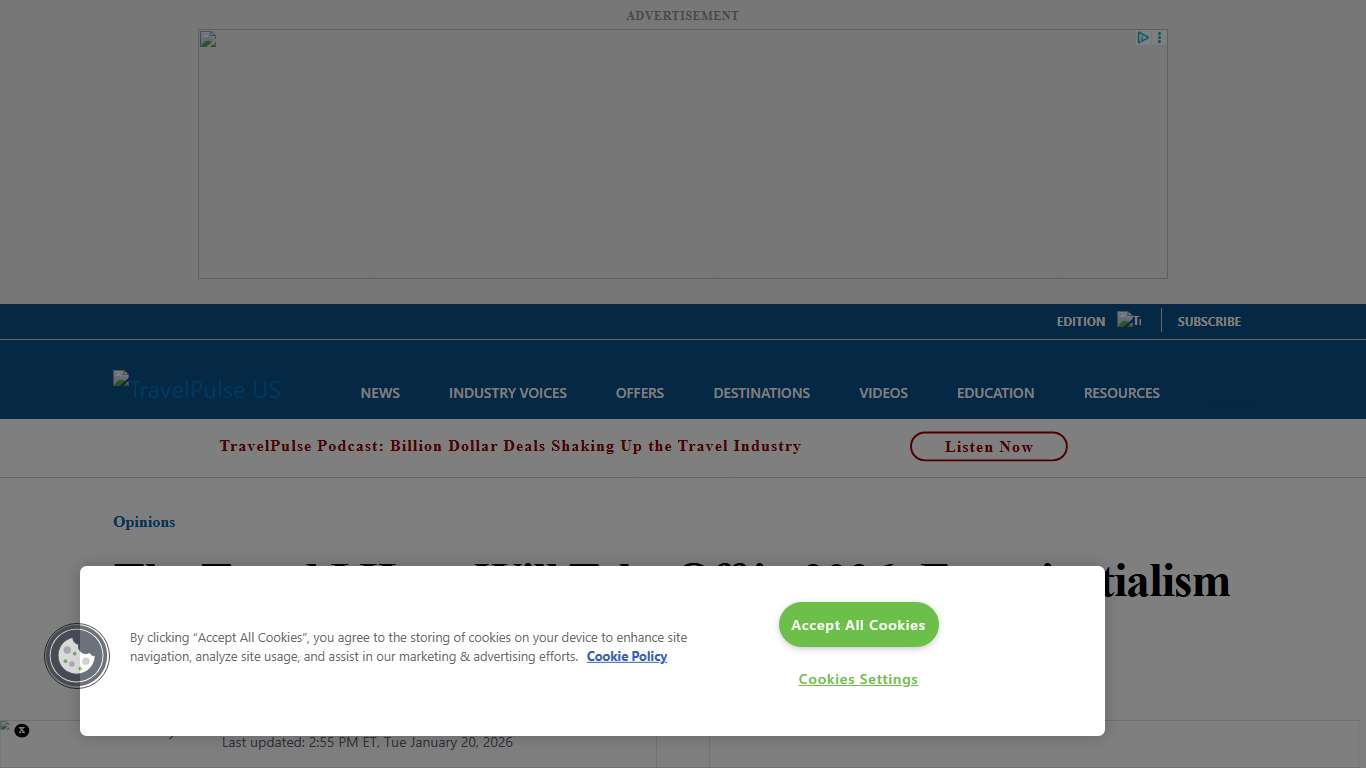
Task: Click the top advertisement banner
Action: click(683, 154)
